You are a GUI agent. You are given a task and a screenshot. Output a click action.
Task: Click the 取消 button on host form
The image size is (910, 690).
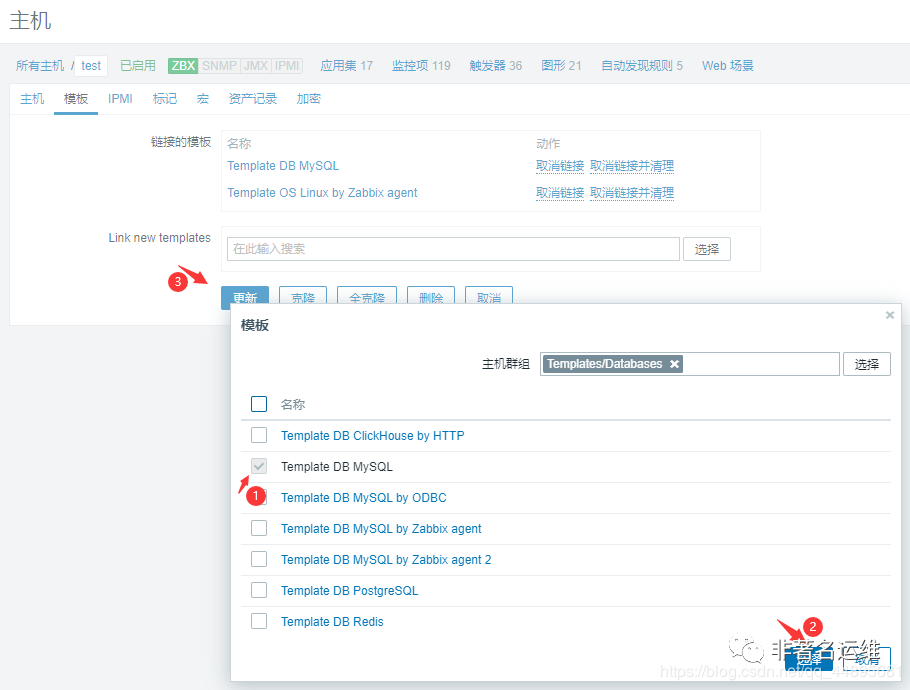[x=489, y=296]
